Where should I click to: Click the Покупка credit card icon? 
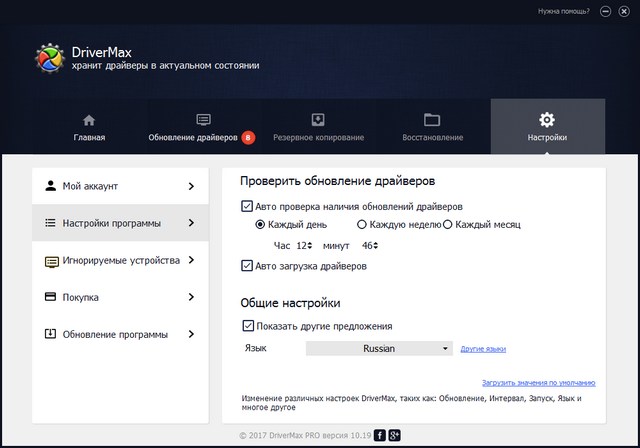coord(50,297)
